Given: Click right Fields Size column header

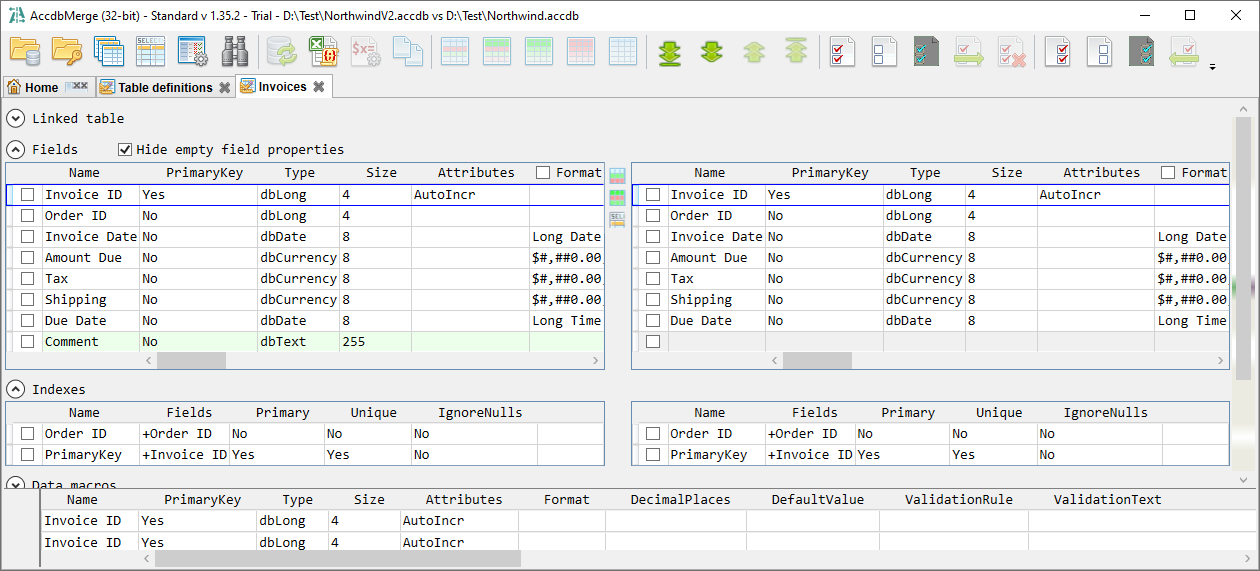Looking at the screenshot, I should tap(1007, 173).
